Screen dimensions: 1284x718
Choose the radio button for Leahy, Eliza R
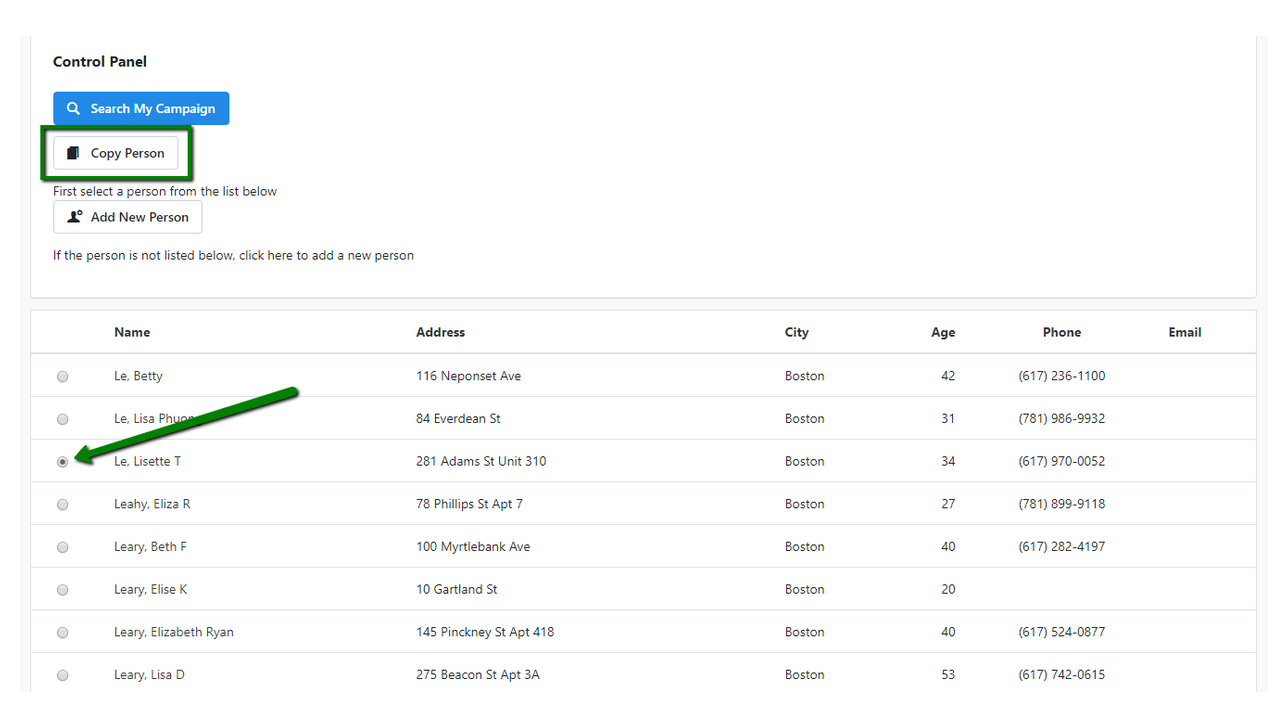63,505
